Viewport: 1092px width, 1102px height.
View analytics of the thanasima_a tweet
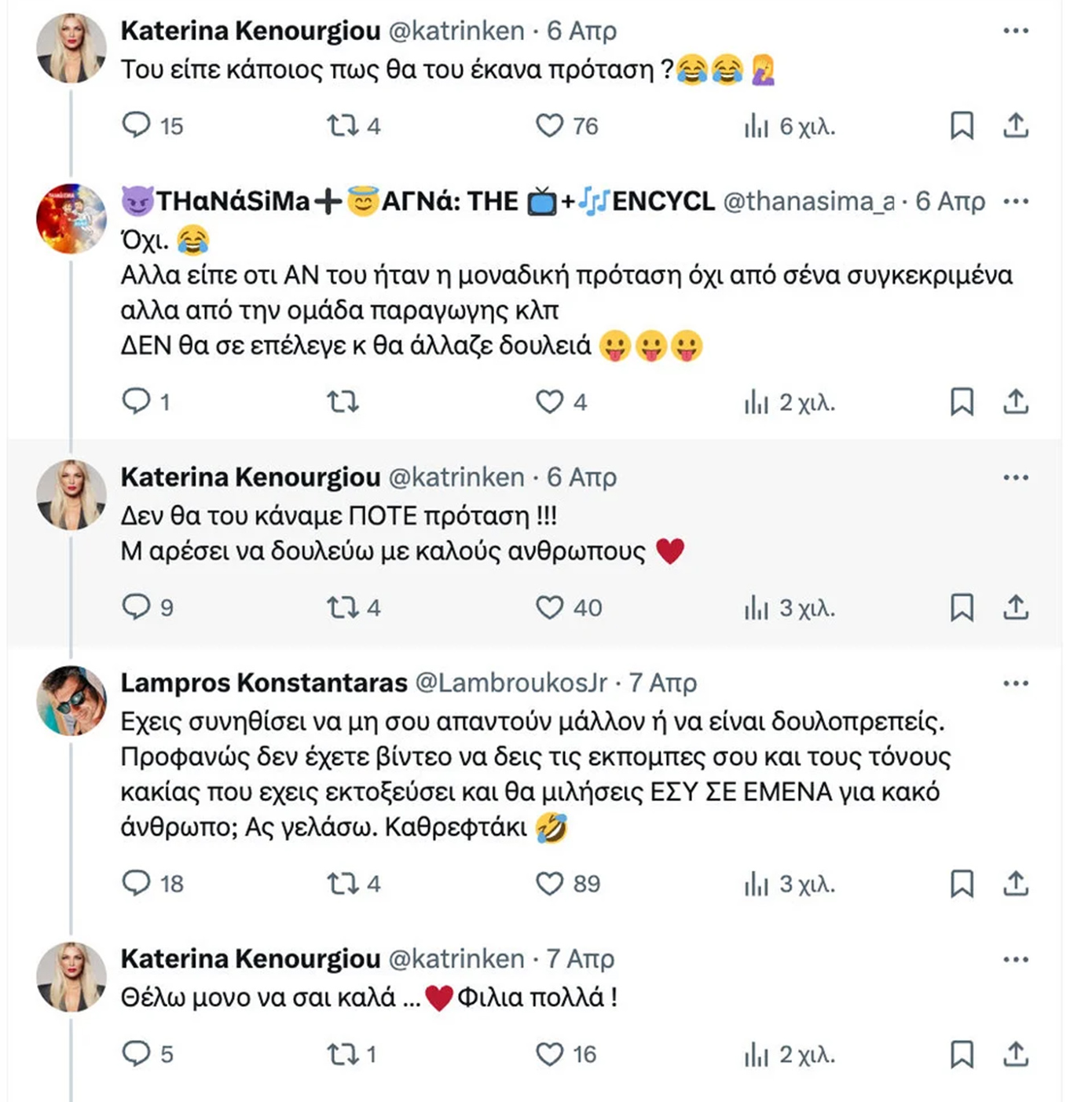click(757, 402)
